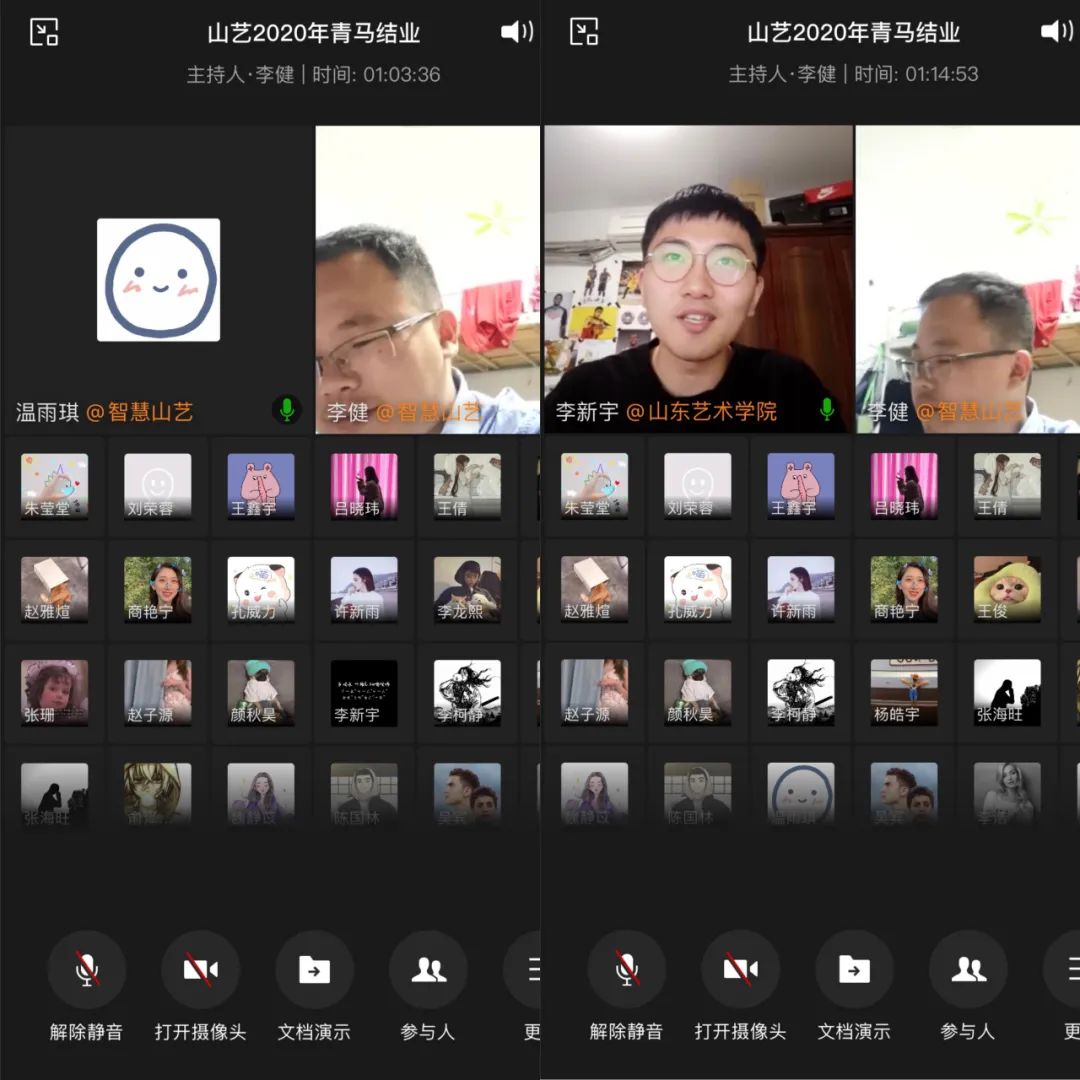
Task: Tap green microphone icon beside 温雨琪
Action: coord(287,409)
